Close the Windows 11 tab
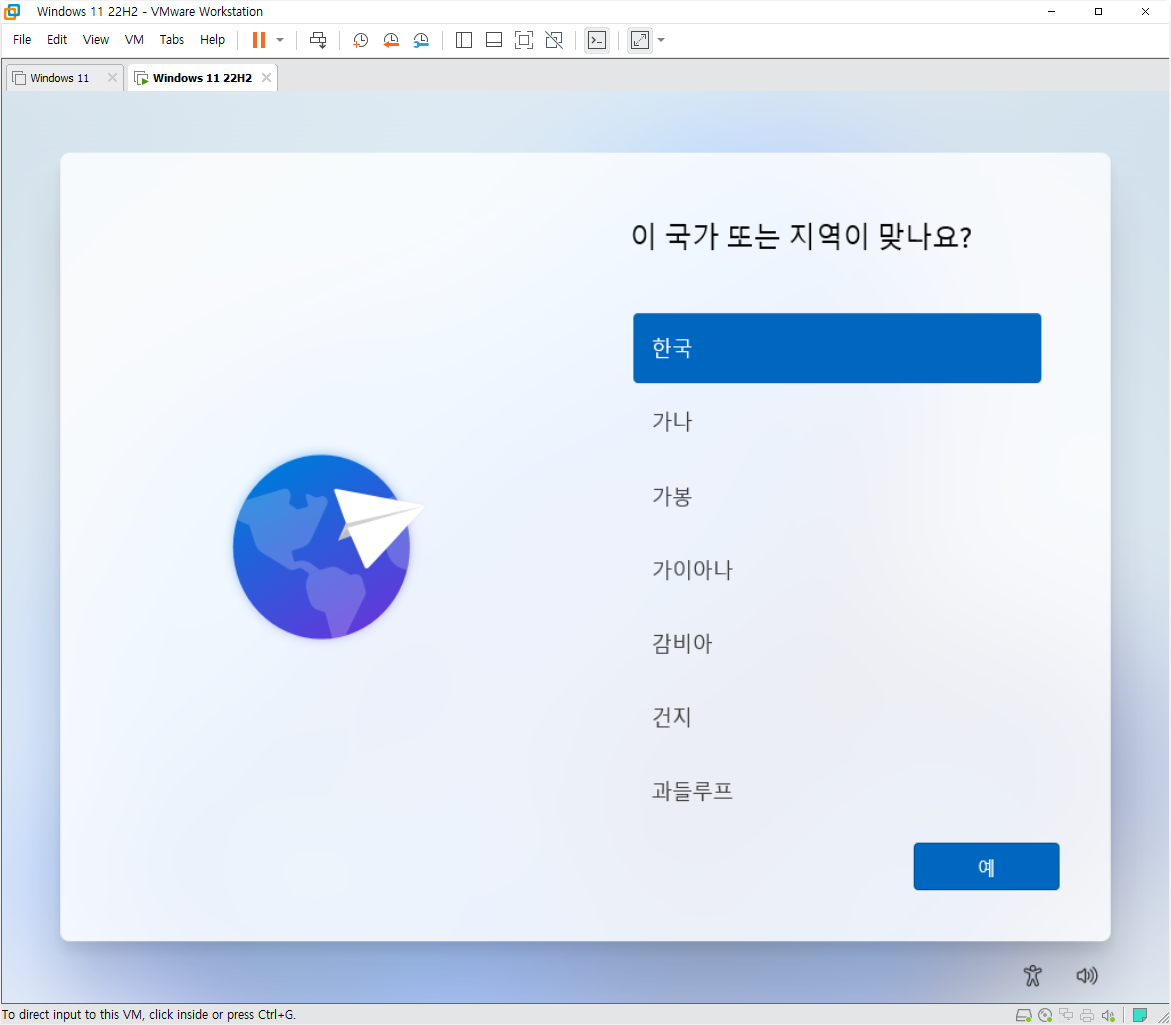This screenshot has height=1025, width=1171. (112, 78)
